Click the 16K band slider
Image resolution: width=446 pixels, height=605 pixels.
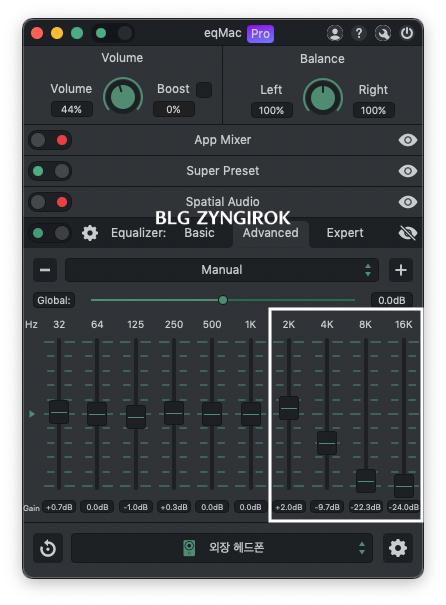[404, 486]
